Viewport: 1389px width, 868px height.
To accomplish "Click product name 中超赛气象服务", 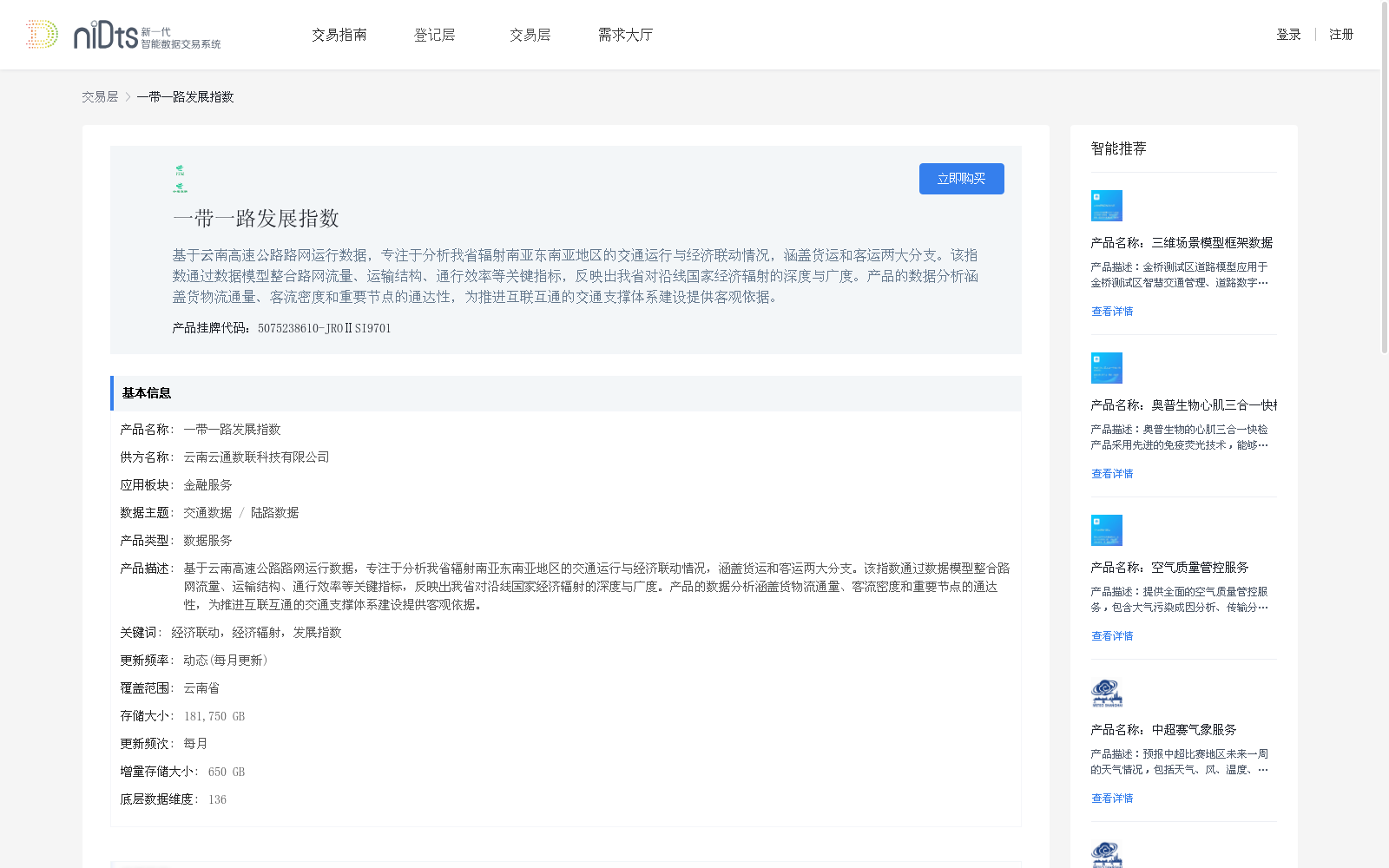I will (1194, 730).
